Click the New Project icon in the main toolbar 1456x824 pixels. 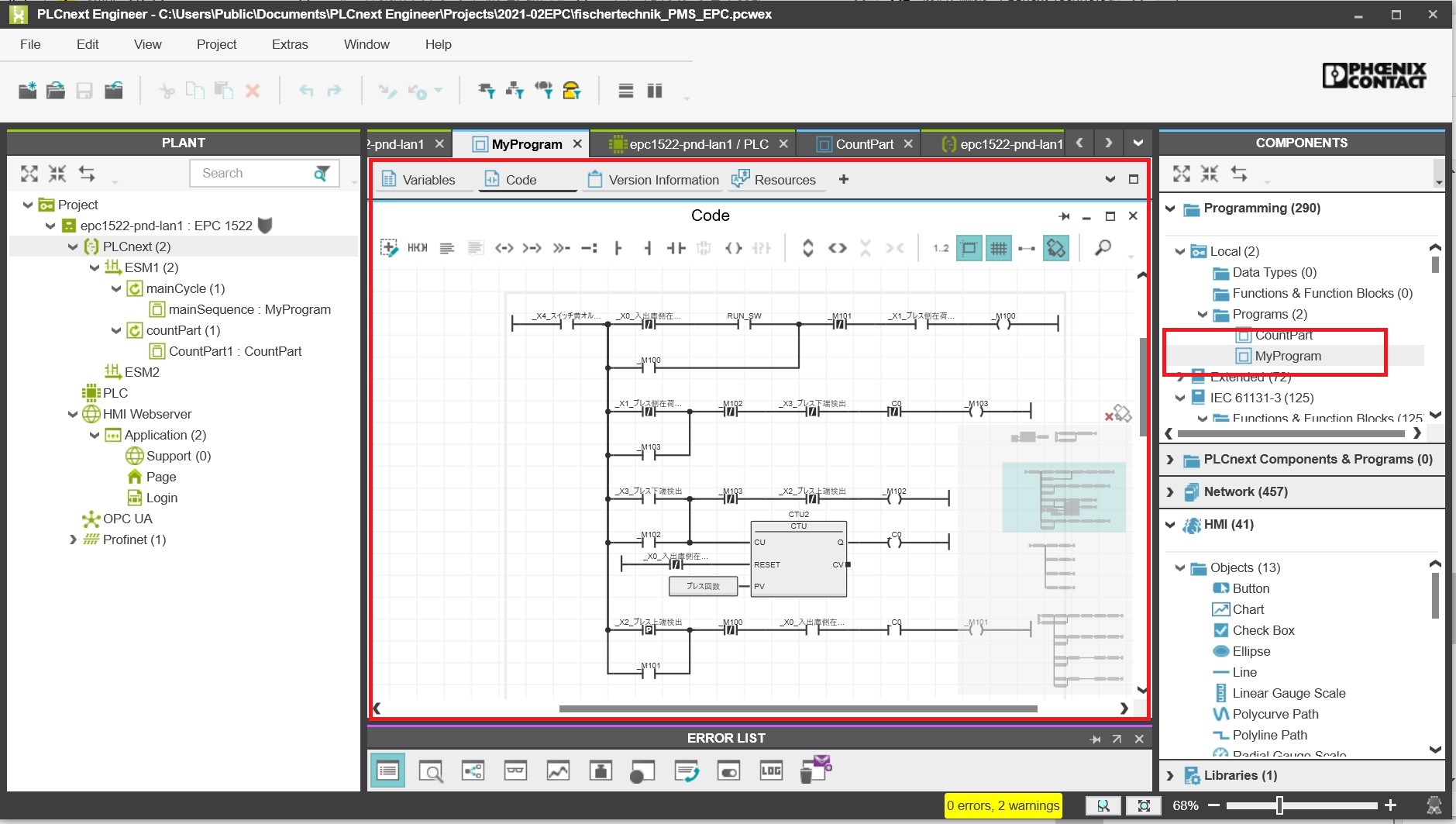click(x=27, y=91)
